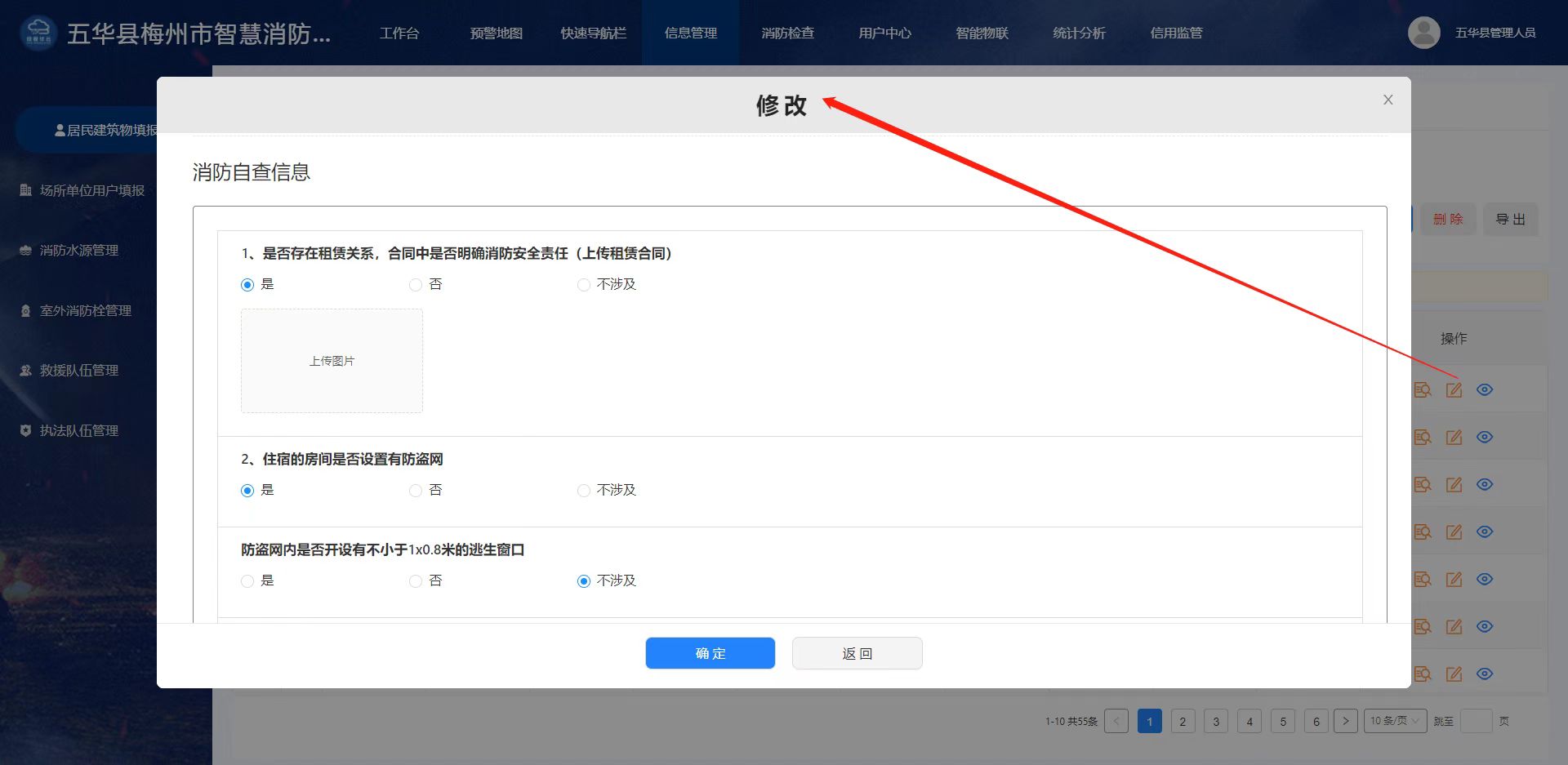Click the orange edit pencil icon in the first table row
1568x765 pixels.
click(x=1454, y=390)
